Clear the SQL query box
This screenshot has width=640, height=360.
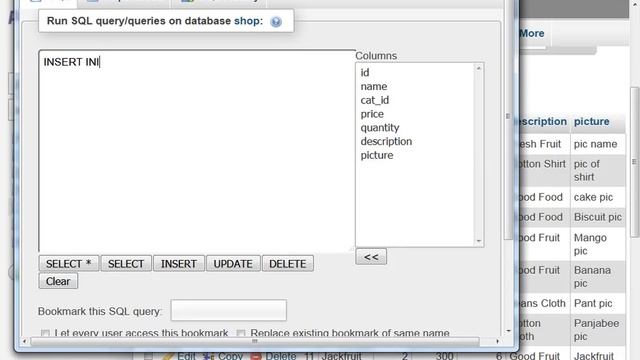pyautogui.click(x=58, y=281)
